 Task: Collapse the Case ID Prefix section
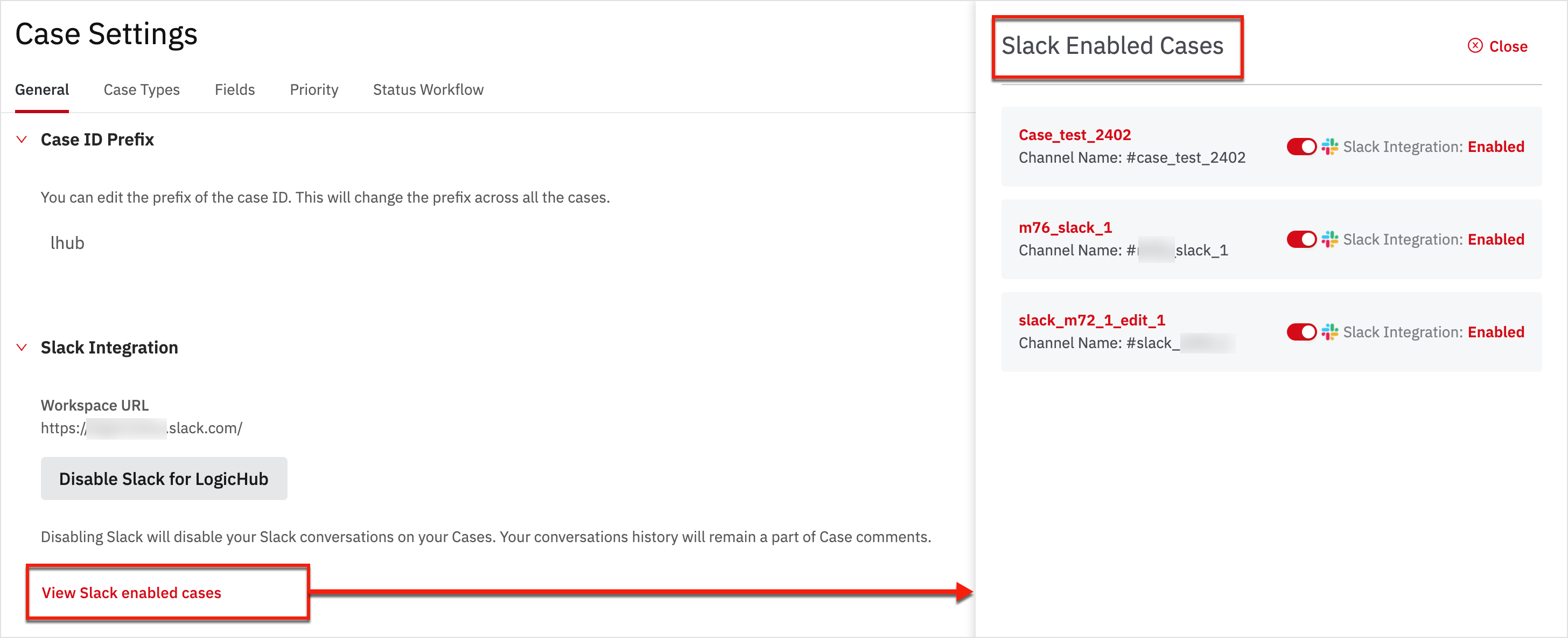[x=22, y=140]
